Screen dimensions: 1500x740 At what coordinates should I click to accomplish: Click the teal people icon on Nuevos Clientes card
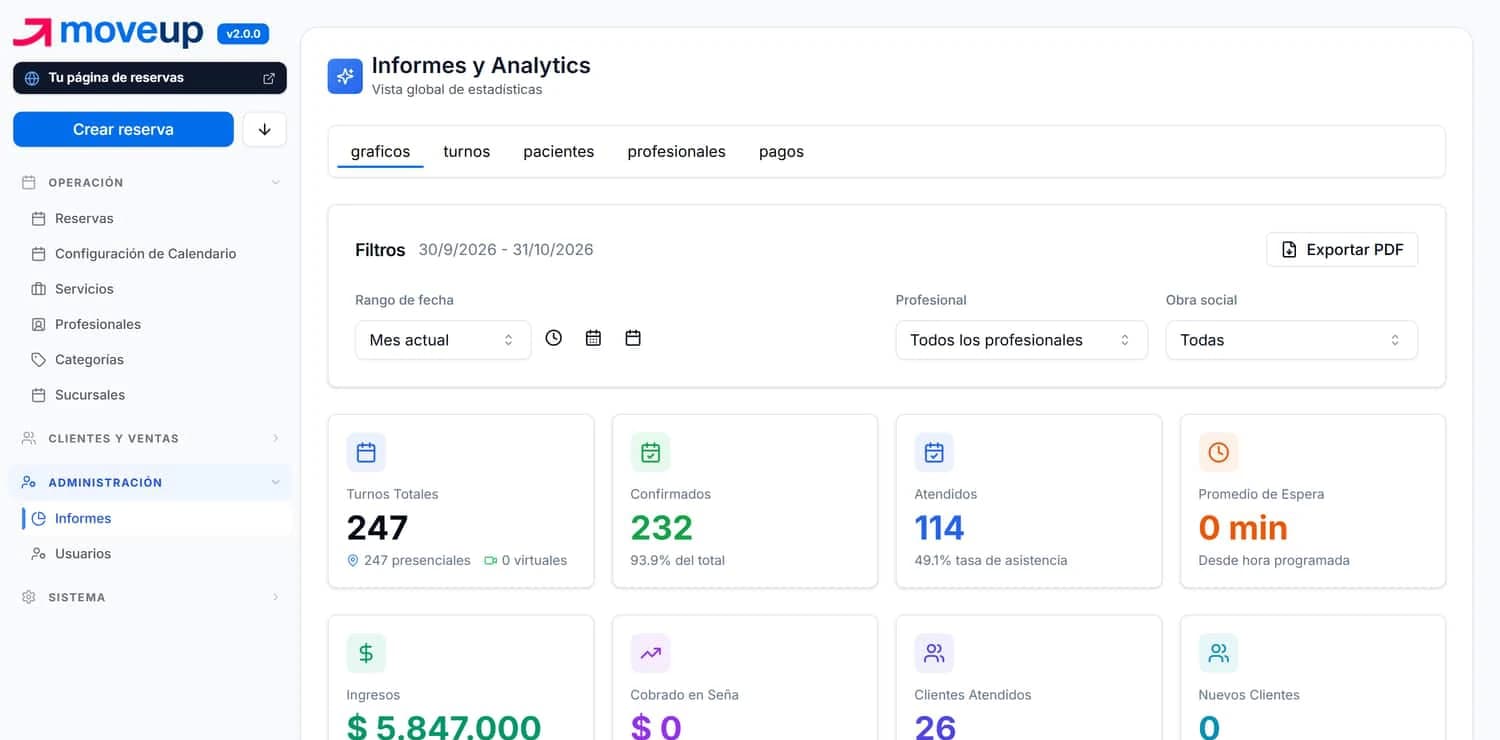click(x=1218, y=653)
